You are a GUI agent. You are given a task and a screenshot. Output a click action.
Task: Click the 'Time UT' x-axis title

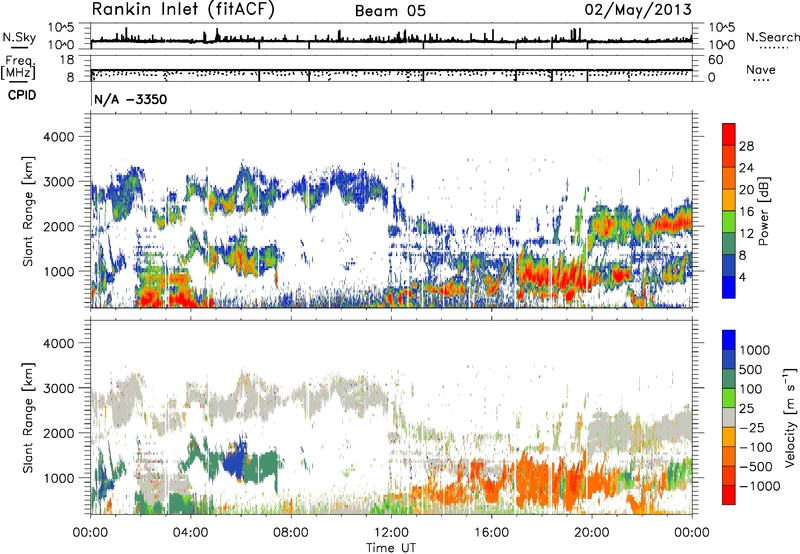click(391, 548)
